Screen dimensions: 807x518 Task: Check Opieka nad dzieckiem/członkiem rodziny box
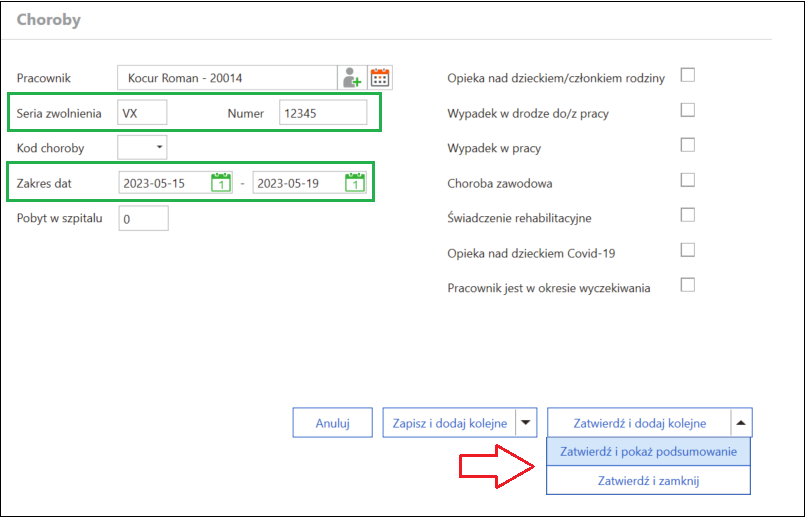[688, 75]
